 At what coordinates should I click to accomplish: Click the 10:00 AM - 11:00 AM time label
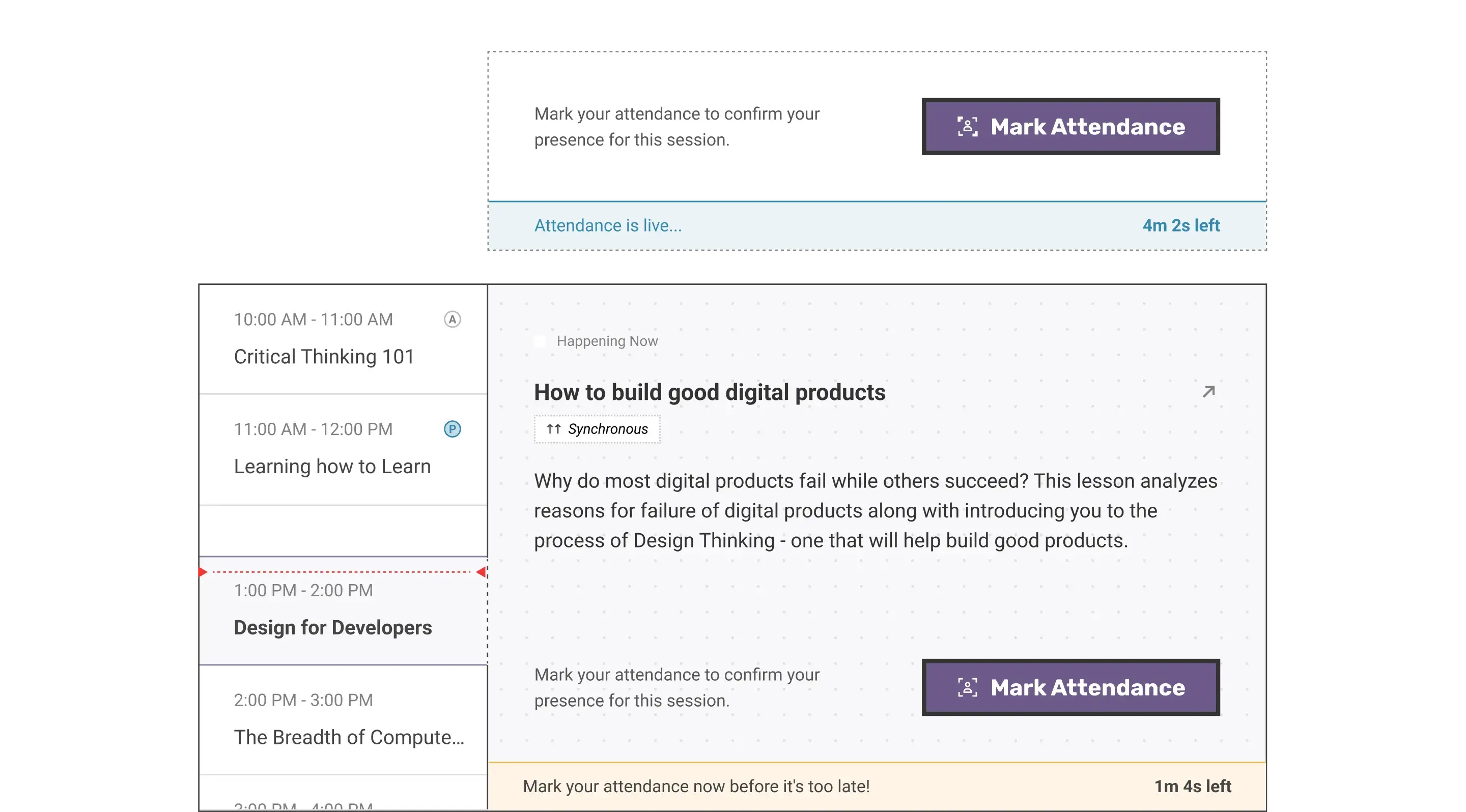(314, 320)
